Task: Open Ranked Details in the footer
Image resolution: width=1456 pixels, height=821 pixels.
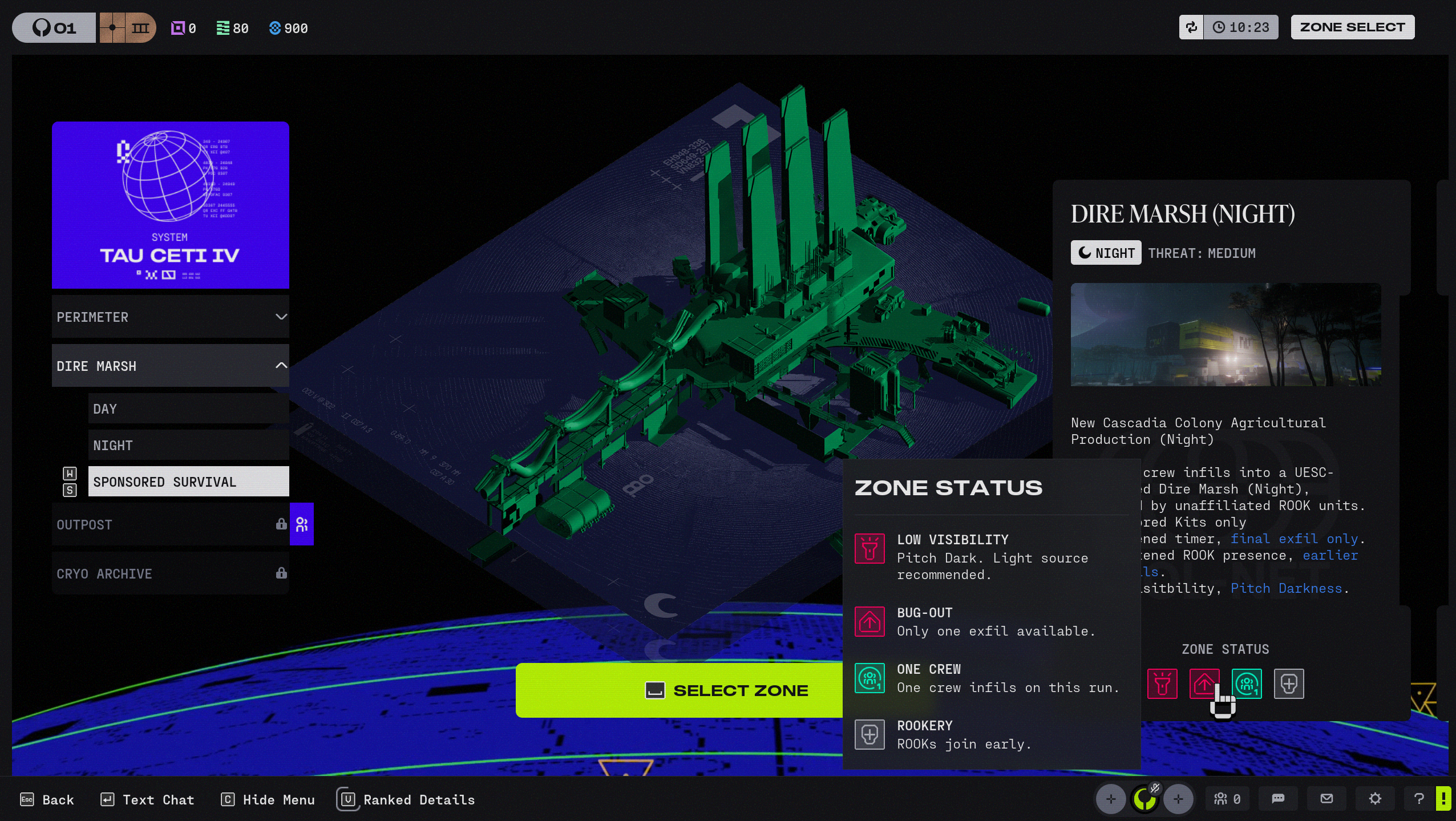Action: tap(406, 800)
